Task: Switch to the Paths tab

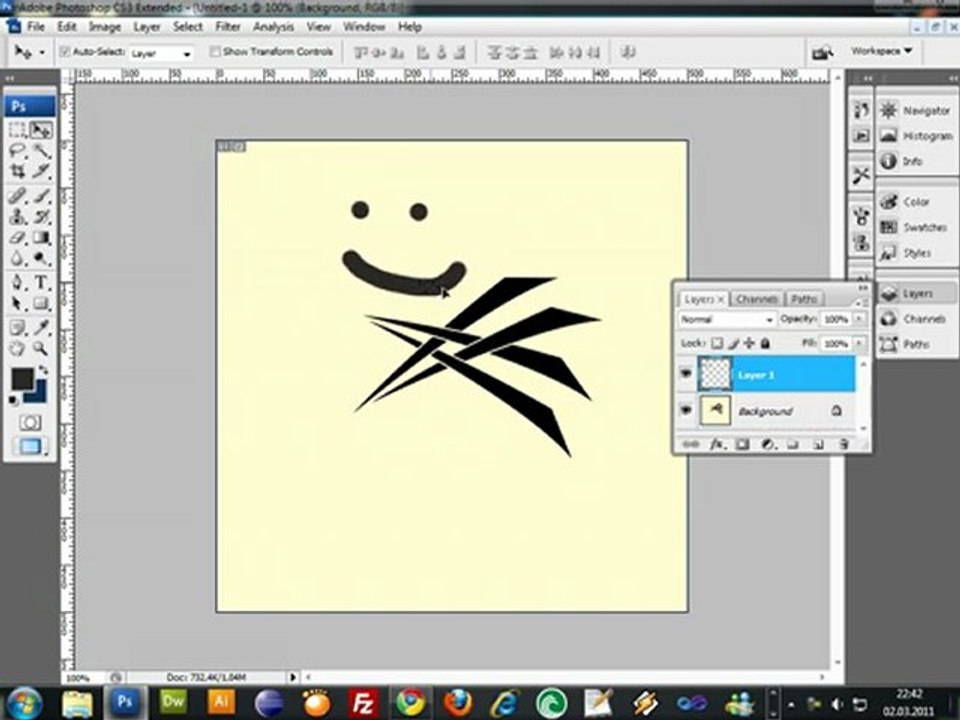Action: (804, 299)
